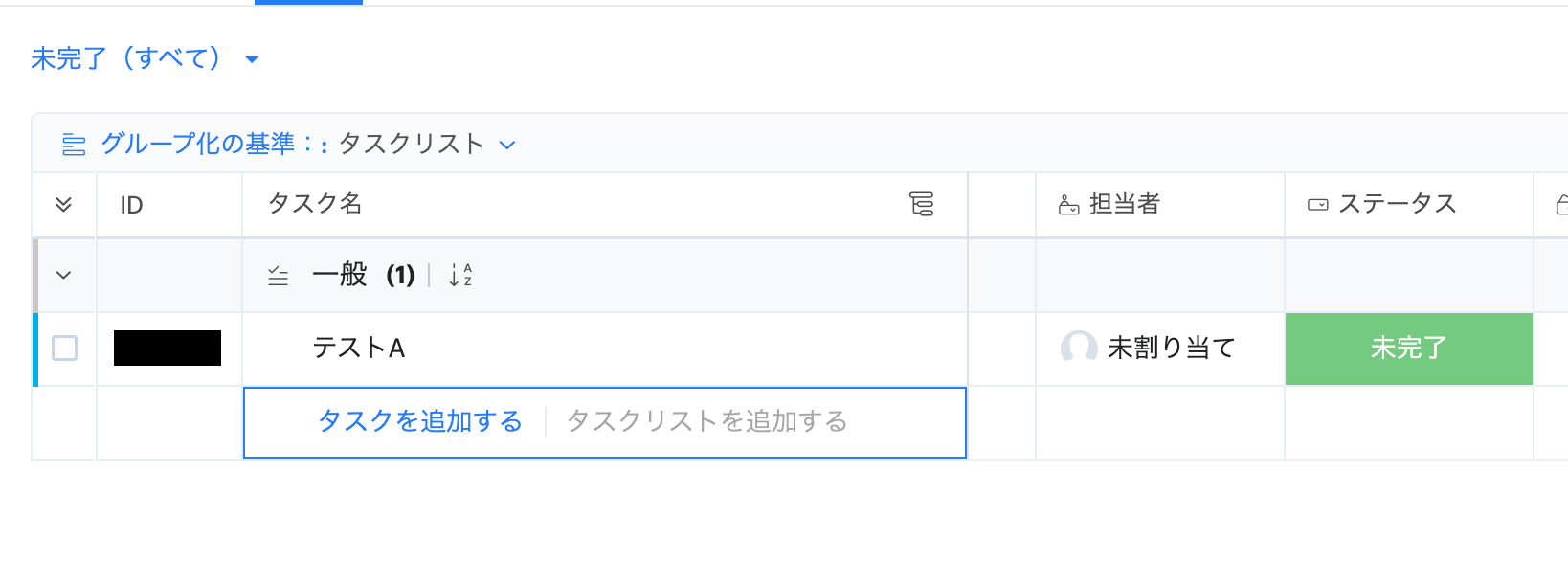Check the checkbox for テストA task
The height and width of the screenshot is (563, 1568).
tap(65, 348)
